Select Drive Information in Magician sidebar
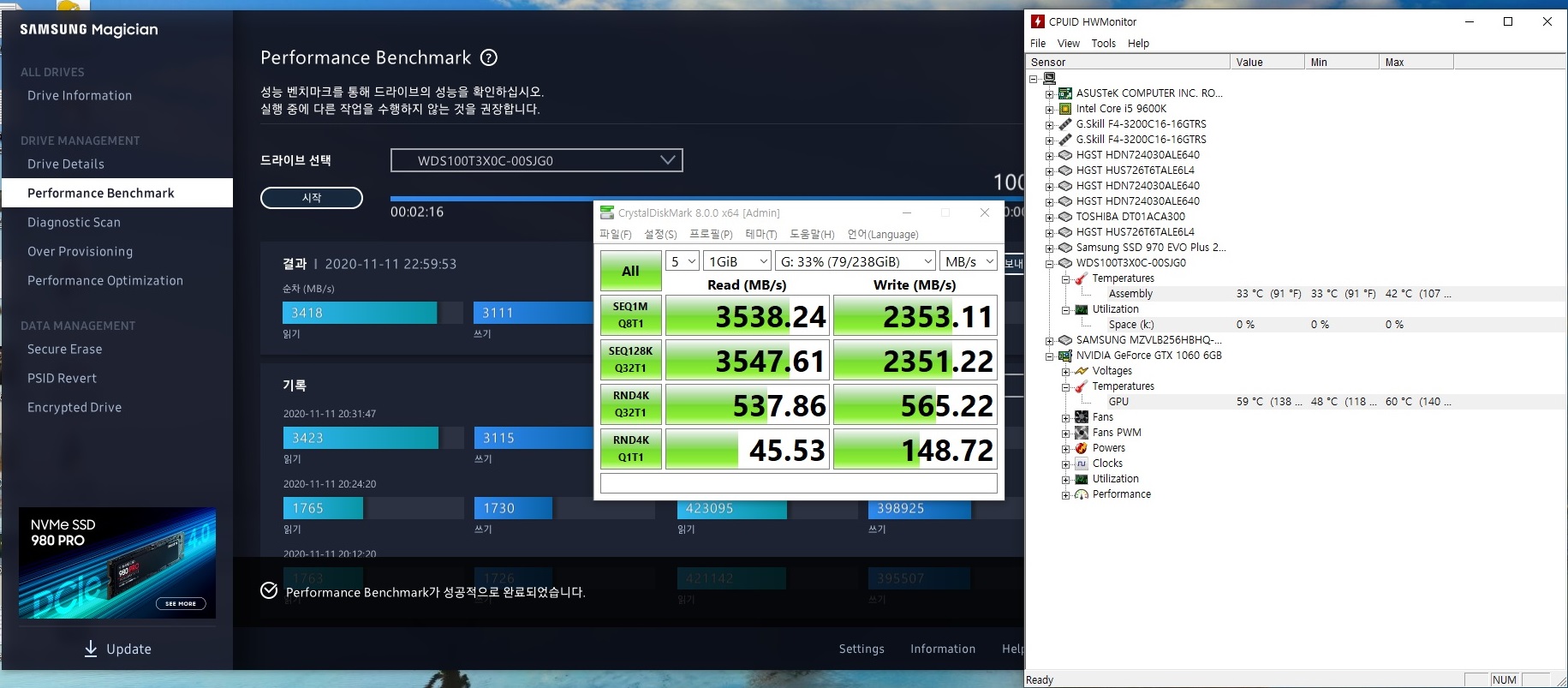1568x688 pixels. click(x=80, y=95)
